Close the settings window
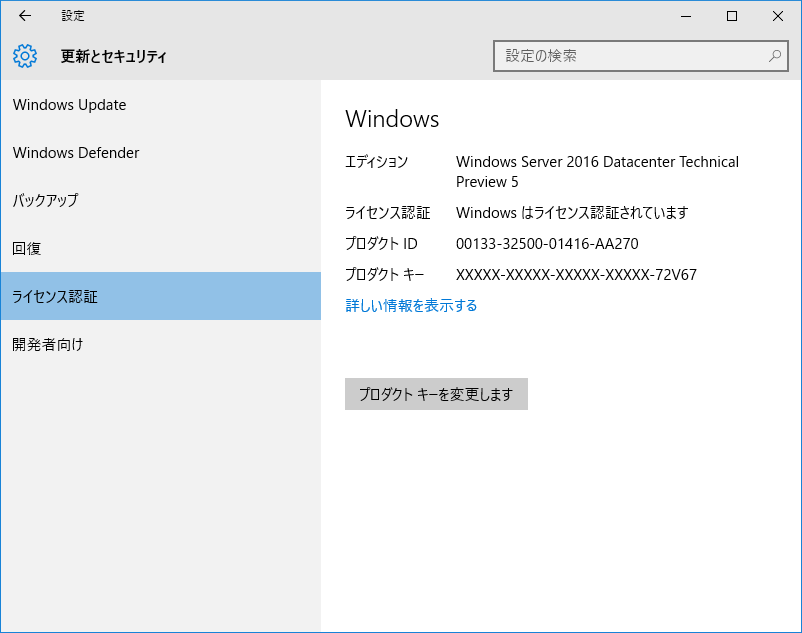The height and width of the screenshot is (633, 802). click(778, 16)
